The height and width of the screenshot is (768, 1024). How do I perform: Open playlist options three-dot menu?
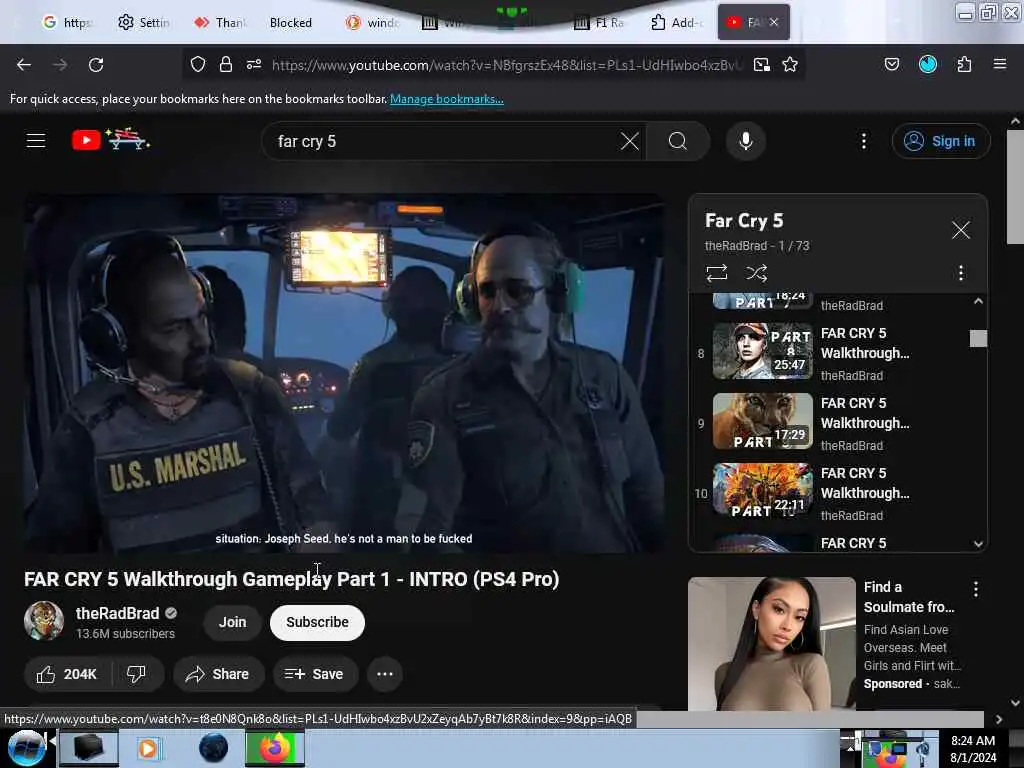click(x=961, y=273)
